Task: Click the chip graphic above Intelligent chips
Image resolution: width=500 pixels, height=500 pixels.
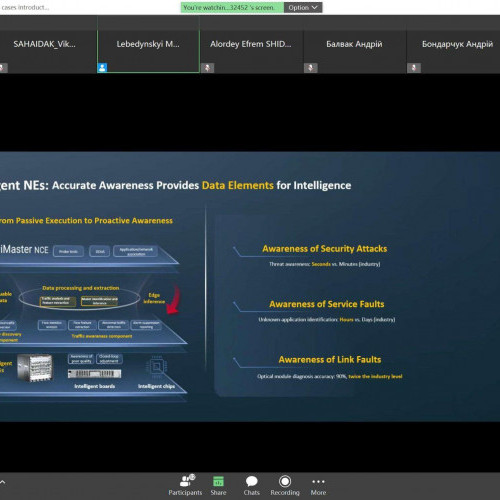Action: (156, 367)
